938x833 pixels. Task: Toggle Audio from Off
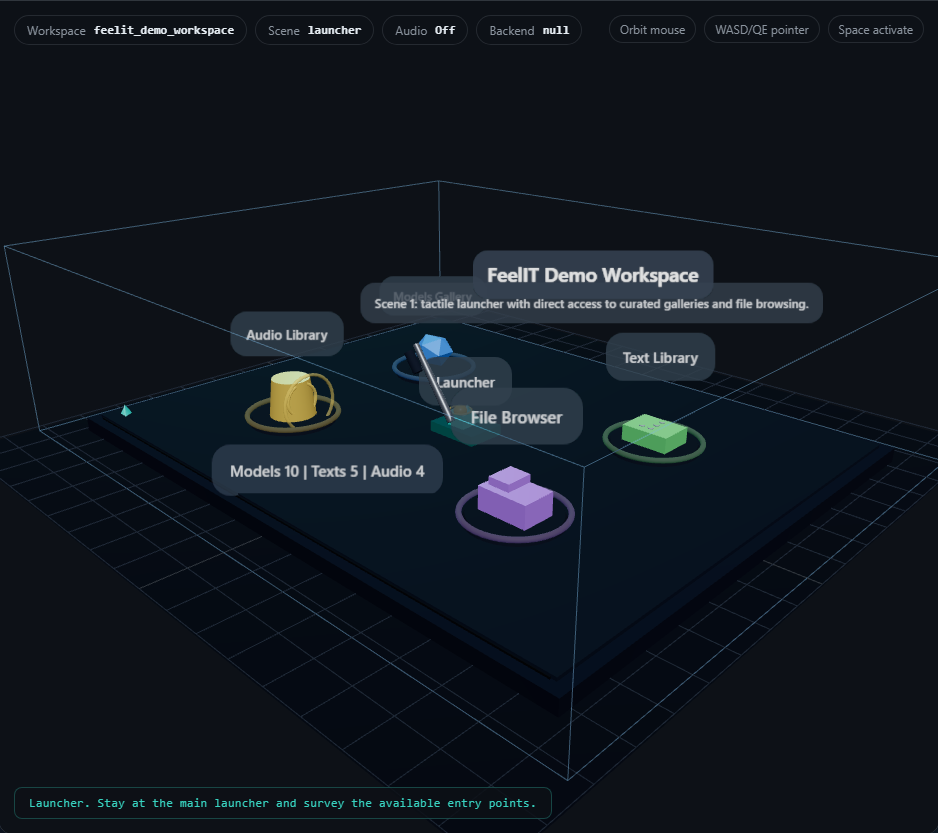tap(424, 29)
